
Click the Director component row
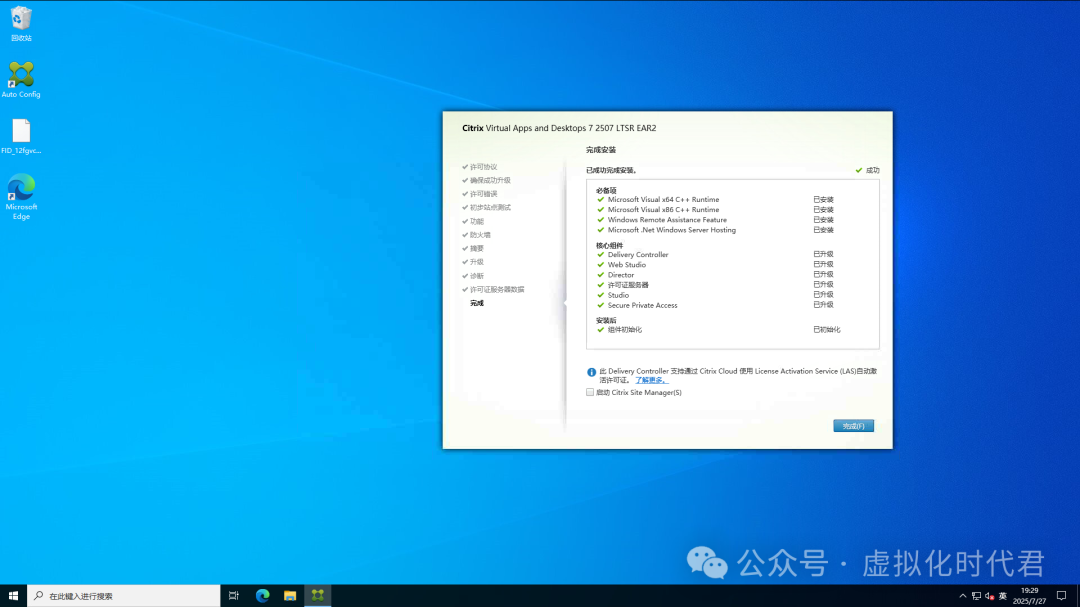point(716,275)
